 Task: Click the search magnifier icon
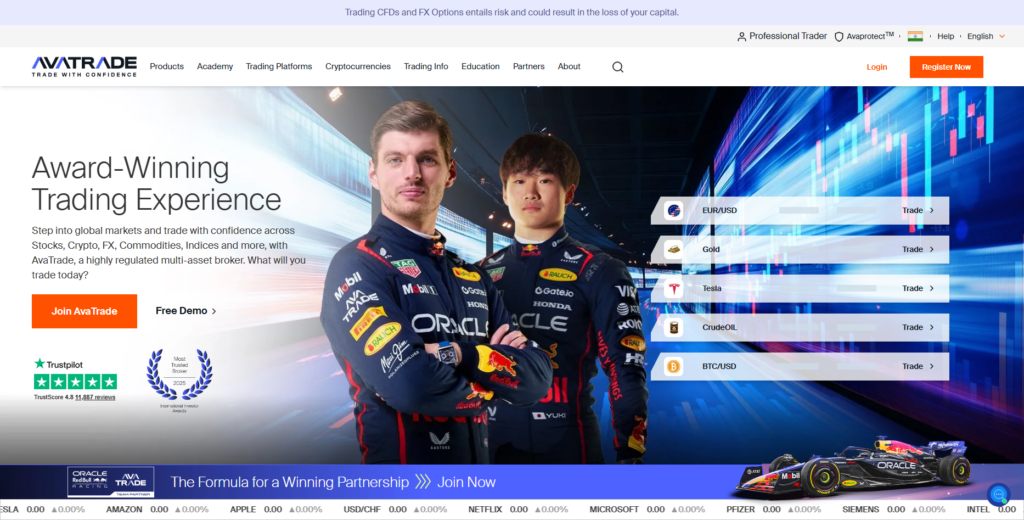point(617,67)
